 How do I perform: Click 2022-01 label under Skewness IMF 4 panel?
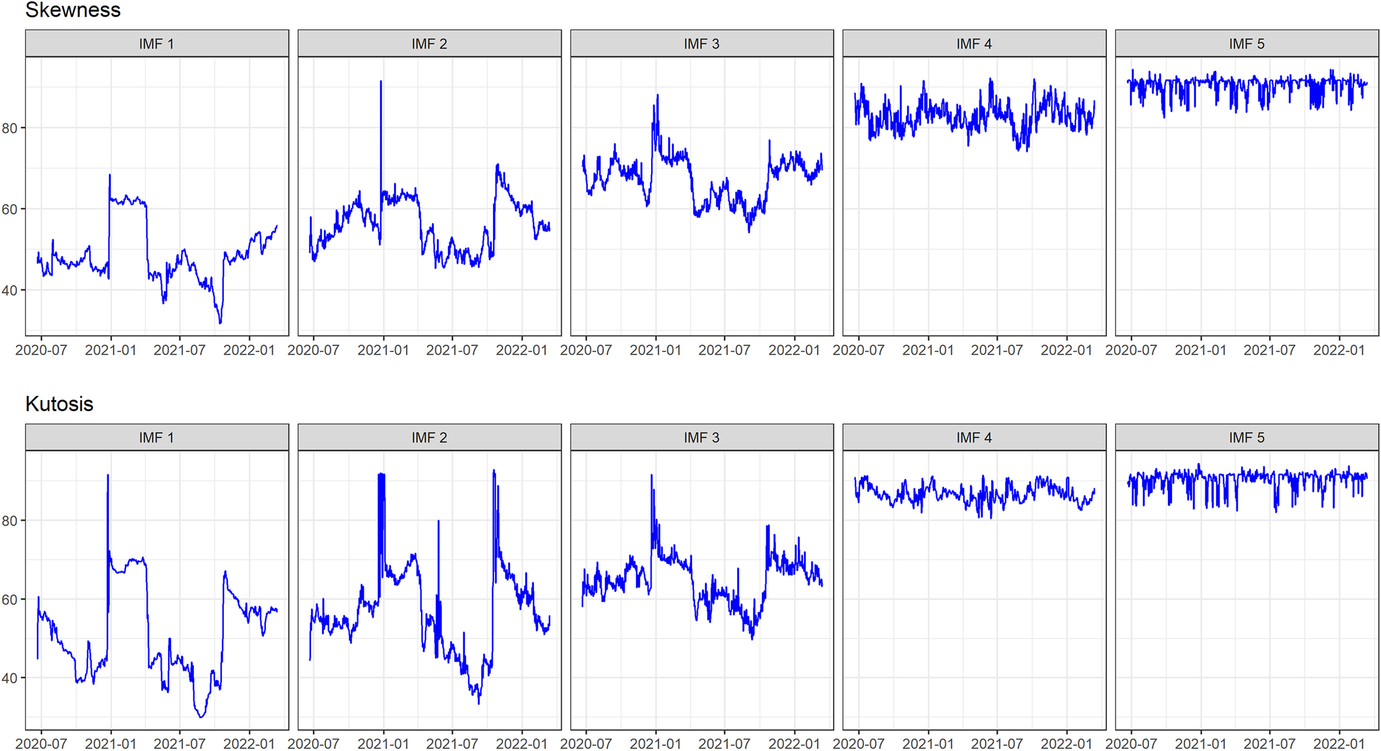click(x=1066, y=351)
